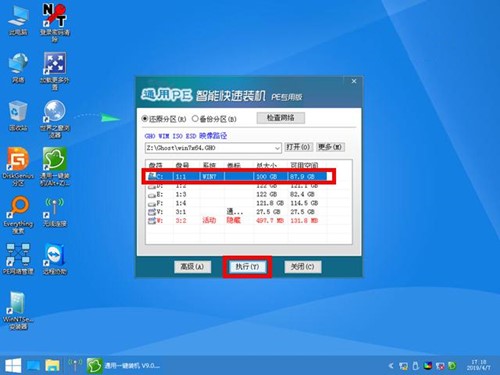Click the More (M) button
Viewport: 500px width, 375px height.
330,147
